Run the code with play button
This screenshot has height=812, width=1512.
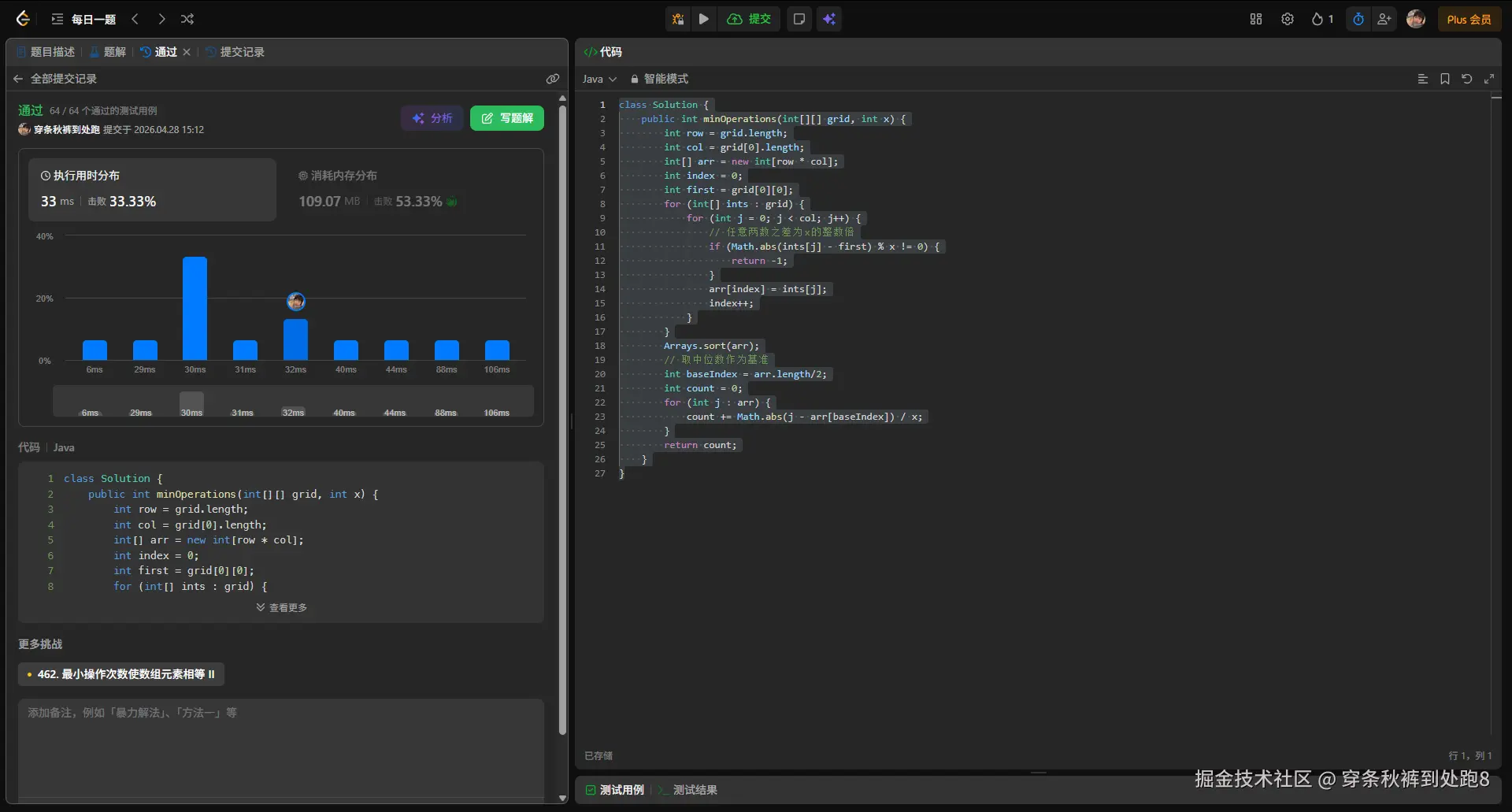[x=704, y=19]
